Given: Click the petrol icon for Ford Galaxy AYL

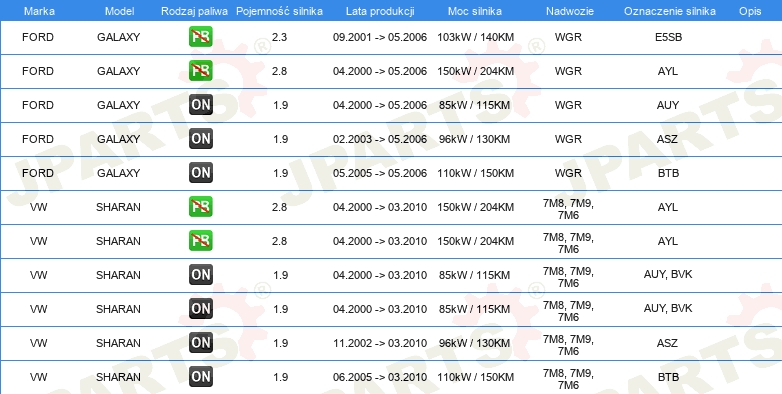Looking at the screenshot, I should [200, 71].
